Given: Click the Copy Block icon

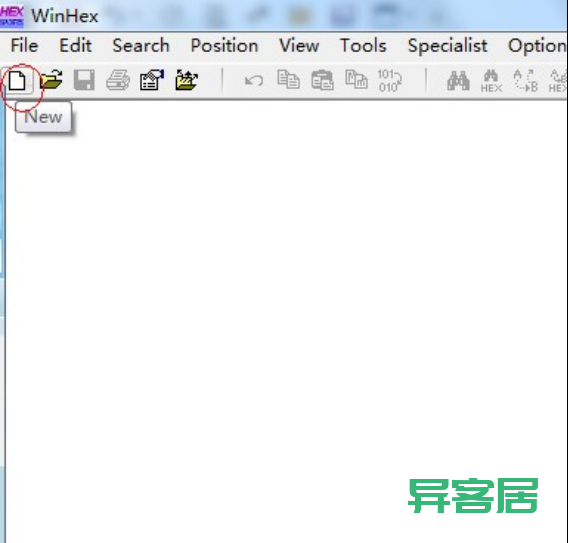Looking at the screenshot, I should 288,80.
